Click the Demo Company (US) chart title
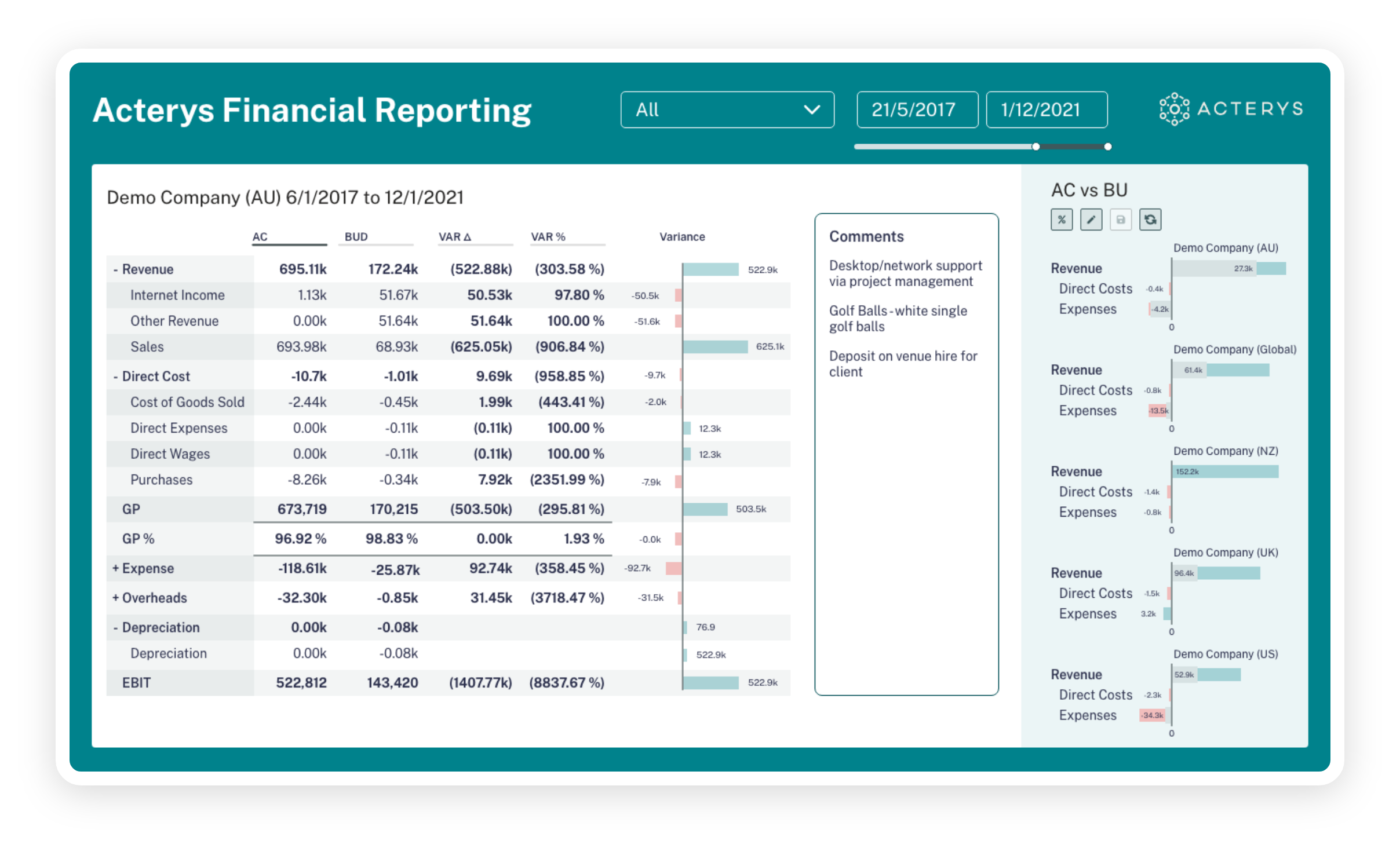Viewport: 1400px width, 848px height. click(x=1226, y=654)
